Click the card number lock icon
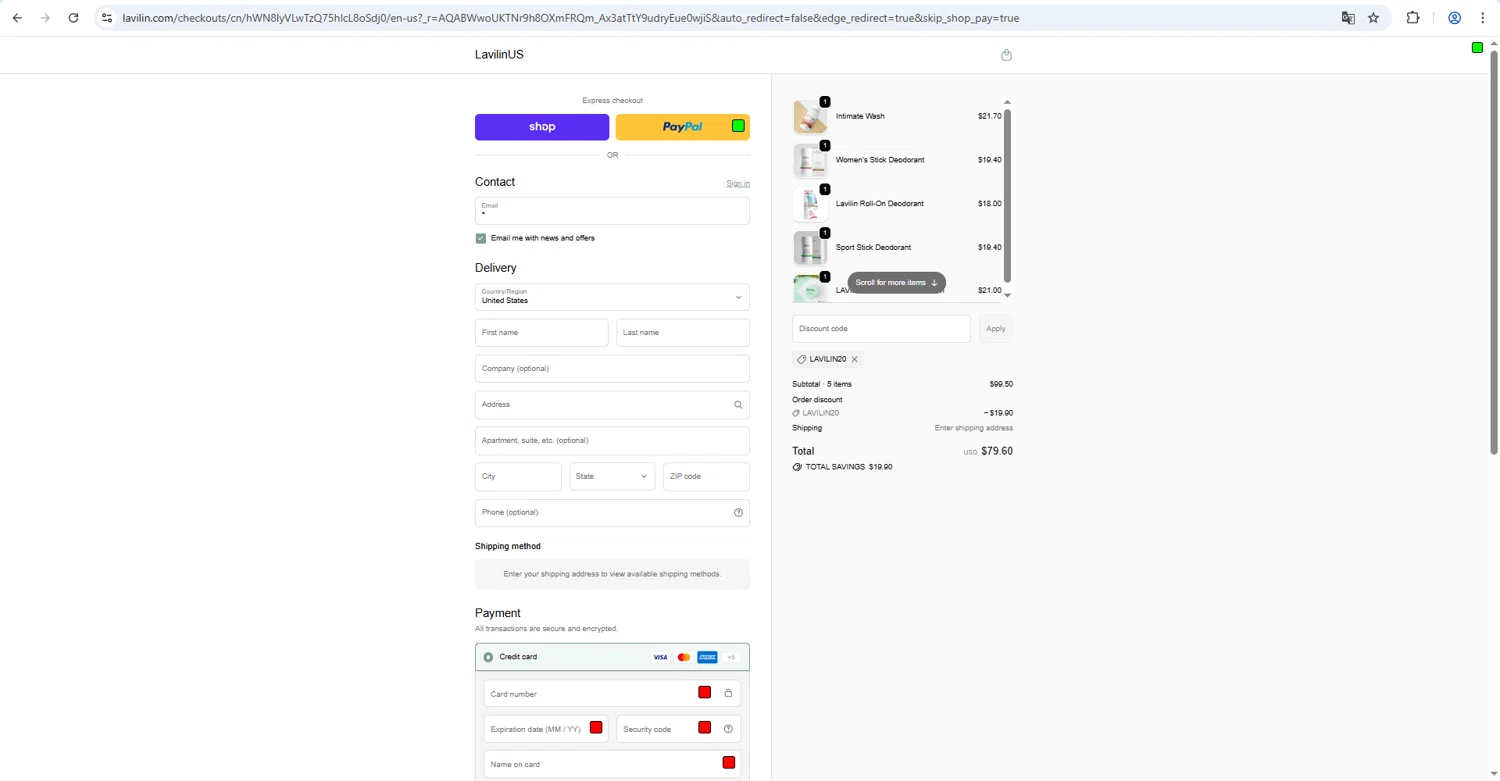 (x=728, y=693)
